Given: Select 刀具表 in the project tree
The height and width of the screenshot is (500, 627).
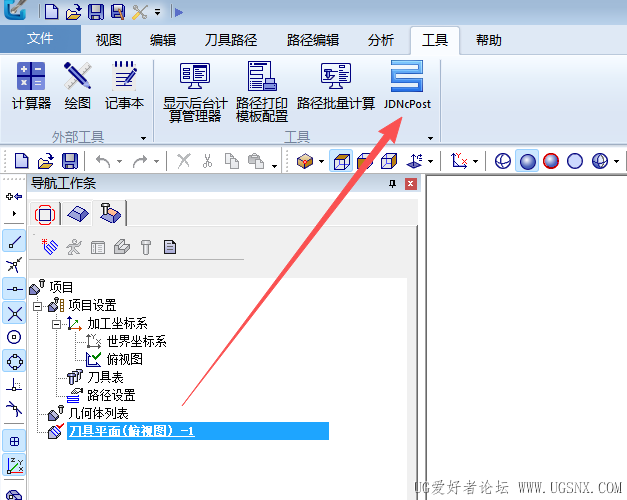Looking at the screenshot, I should coord(105,377).
